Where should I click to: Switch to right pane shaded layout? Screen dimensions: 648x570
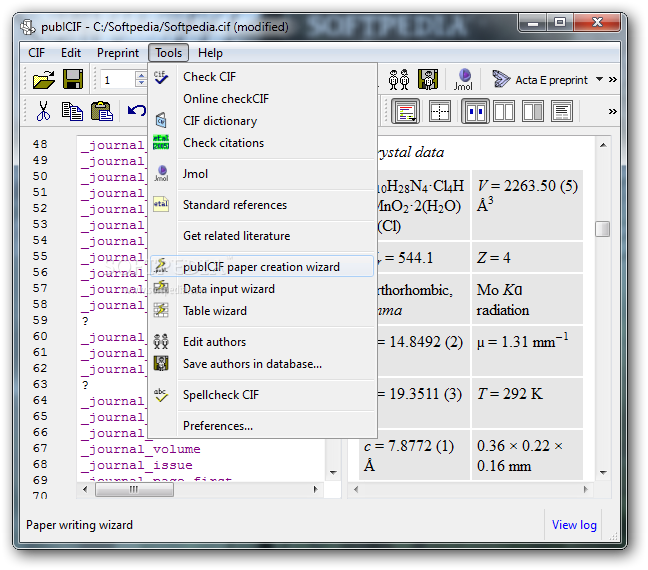click(533, 111)
